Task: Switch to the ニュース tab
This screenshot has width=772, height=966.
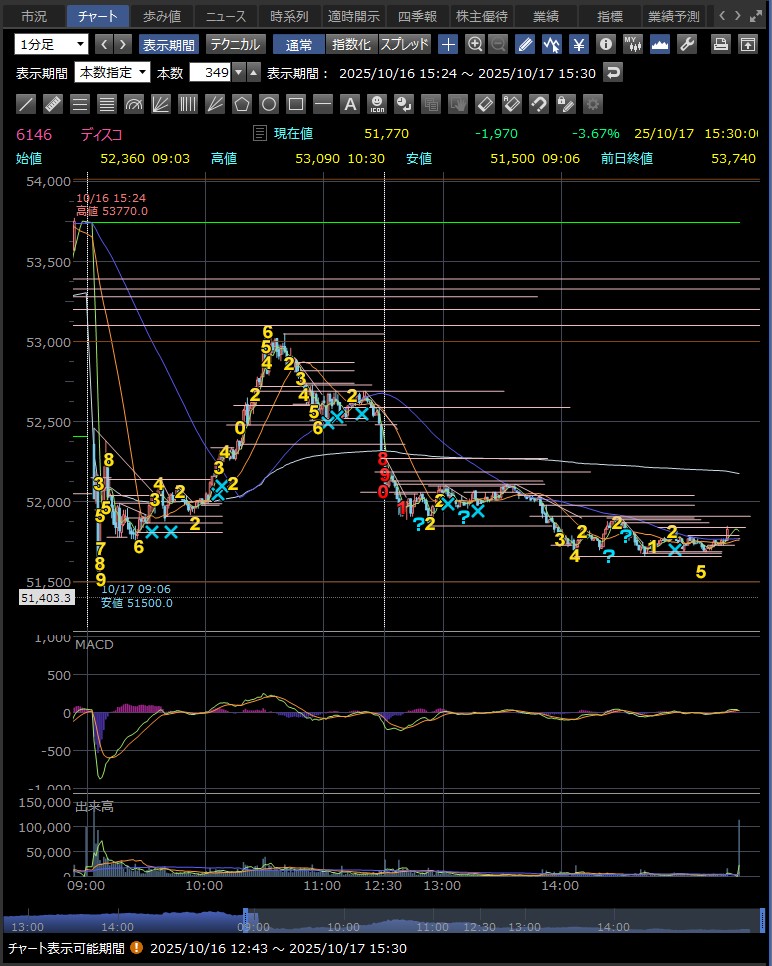Action: pyautogui.click(x=225, y=16)
